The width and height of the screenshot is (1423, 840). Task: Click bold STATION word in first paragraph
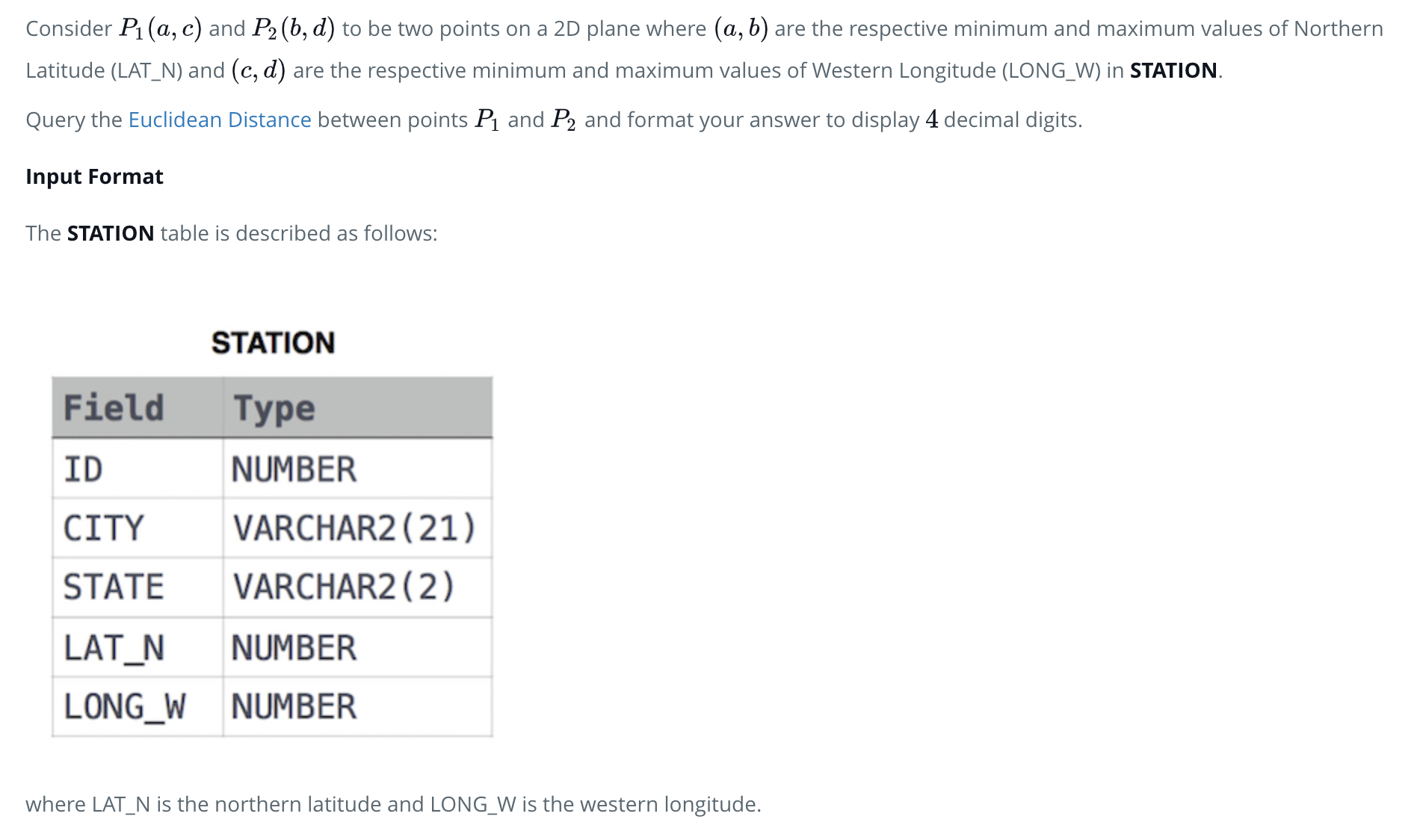click(x=1173, y=70)
